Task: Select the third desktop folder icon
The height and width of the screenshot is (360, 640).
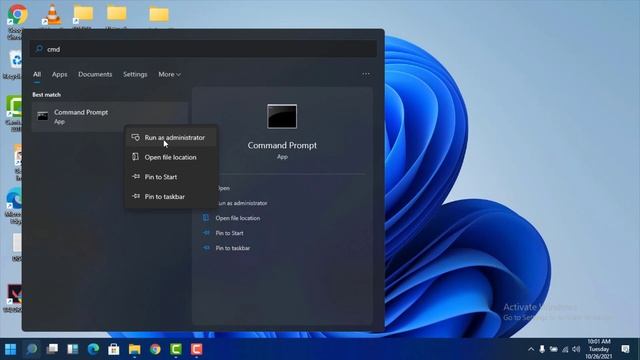Action: 159,15
